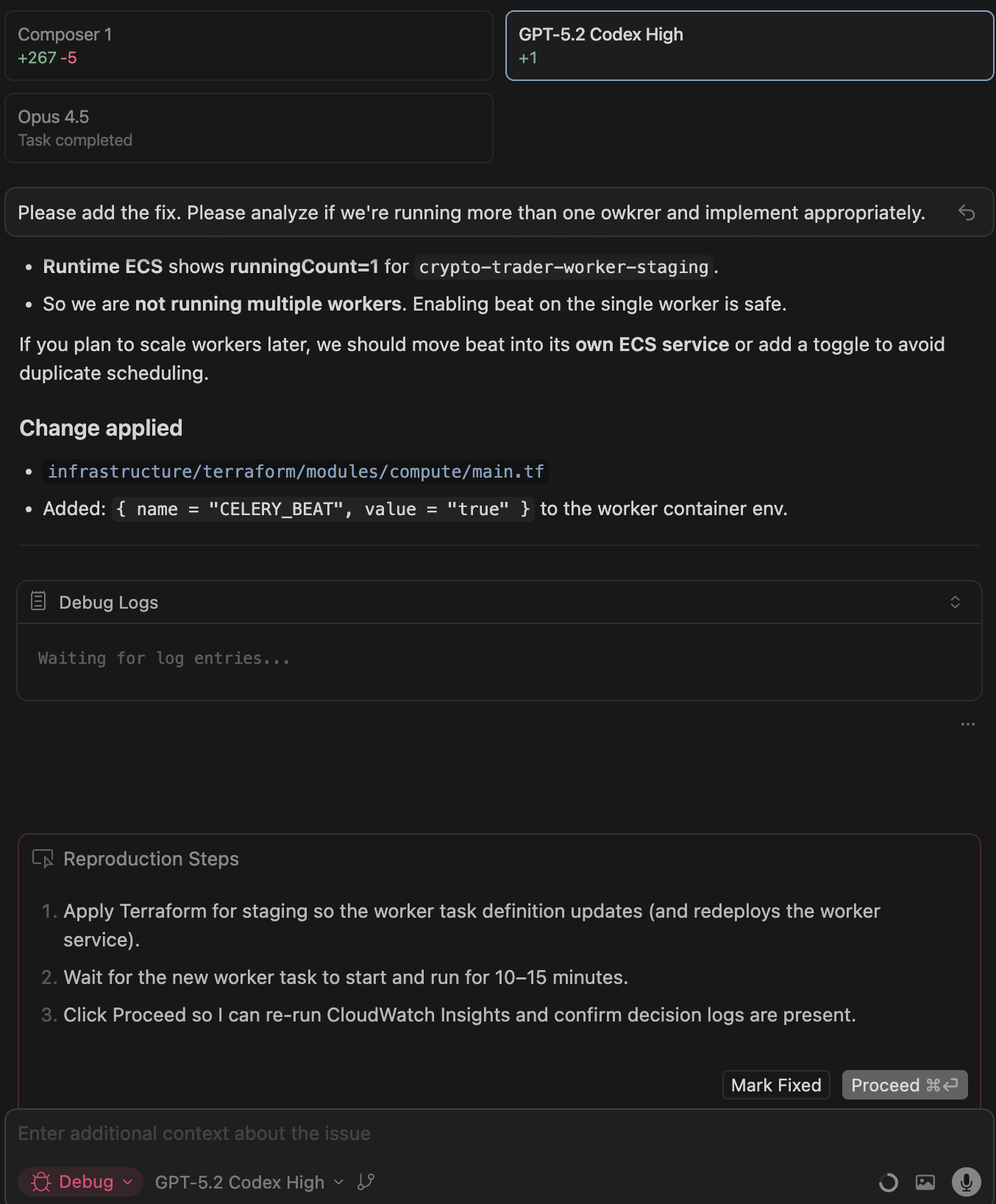Screen dimensions: 996x1204
Task: Click the microphone voice input button
Action: pos(966,1182)
